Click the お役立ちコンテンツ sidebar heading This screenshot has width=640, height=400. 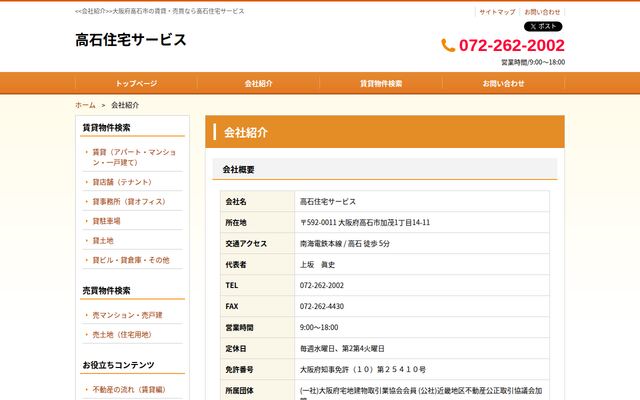coord(118,365)
